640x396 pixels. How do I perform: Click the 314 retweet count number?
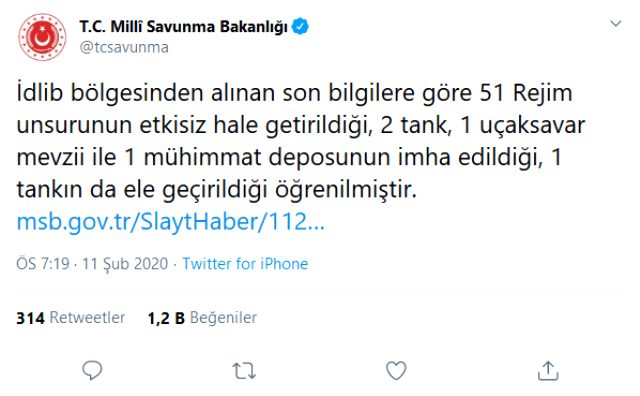(31, 318)
